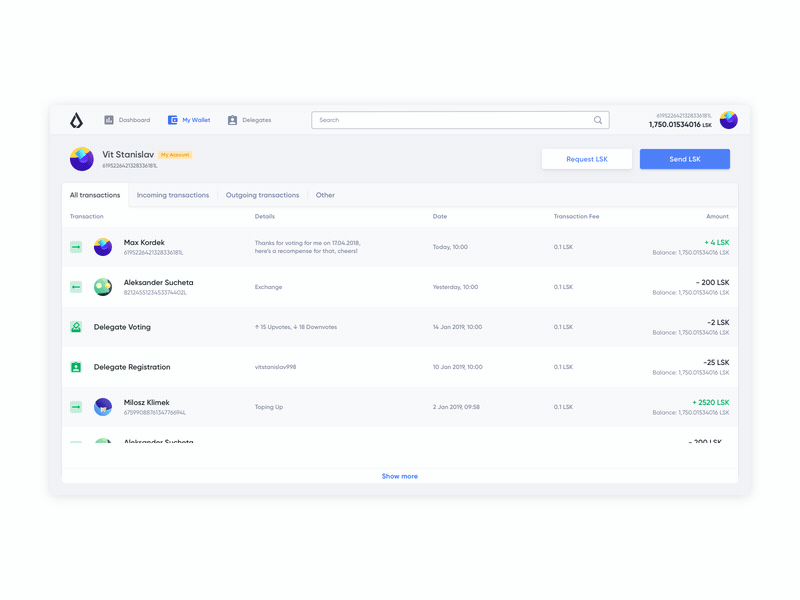Click header balance 1,750.01534016 LSK
The image size is (800, 600).
coord(680,124)
